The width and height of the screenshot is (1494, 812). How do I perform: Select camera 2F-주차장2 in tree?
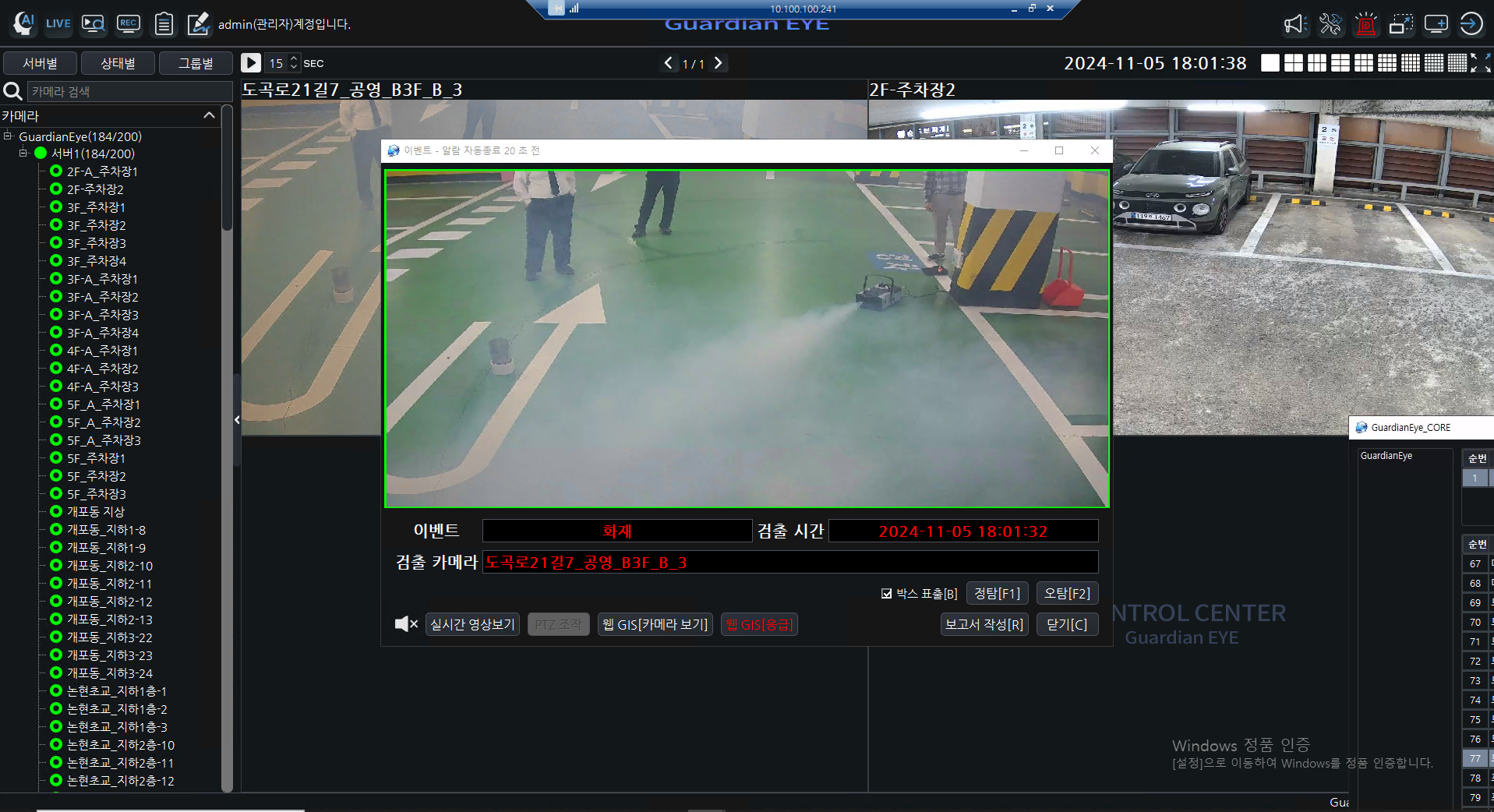[95, 189]
